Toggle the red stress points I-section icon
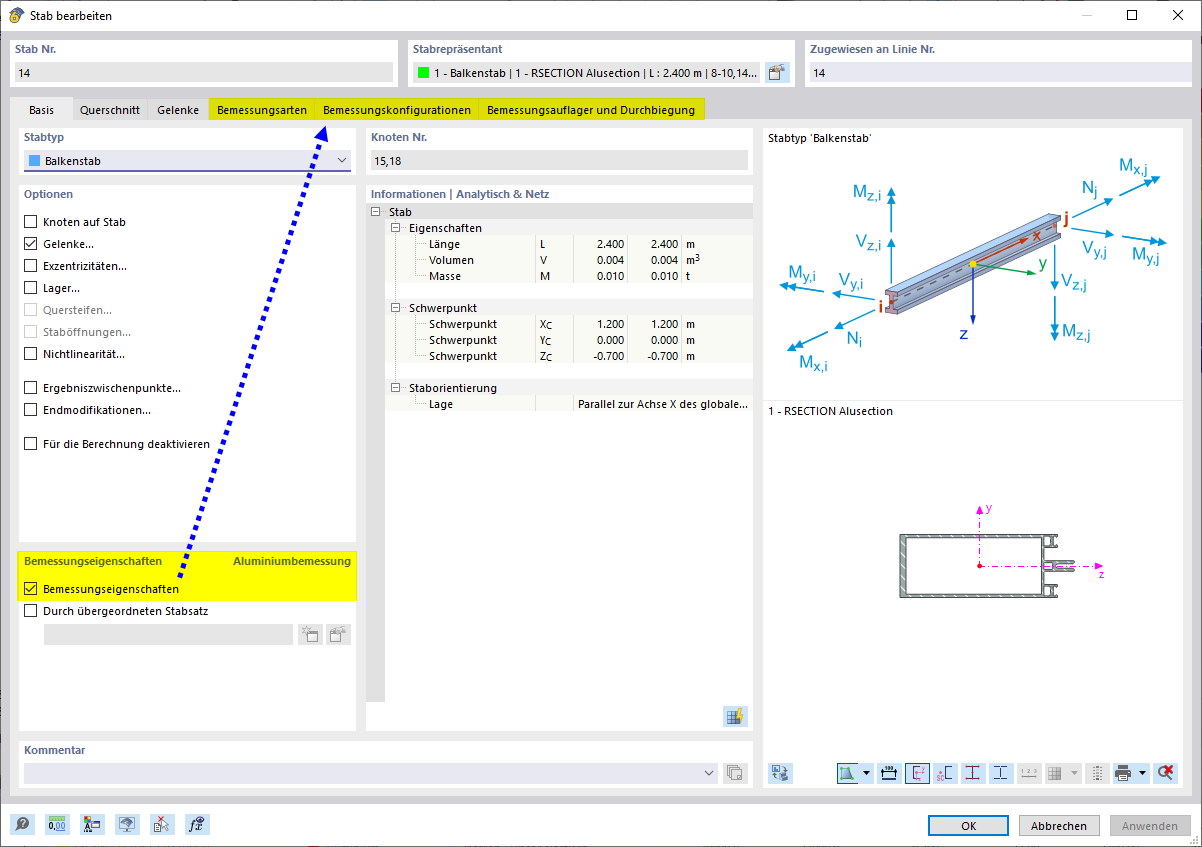This screenshot has width=1202, height=847. coord(973,773)
